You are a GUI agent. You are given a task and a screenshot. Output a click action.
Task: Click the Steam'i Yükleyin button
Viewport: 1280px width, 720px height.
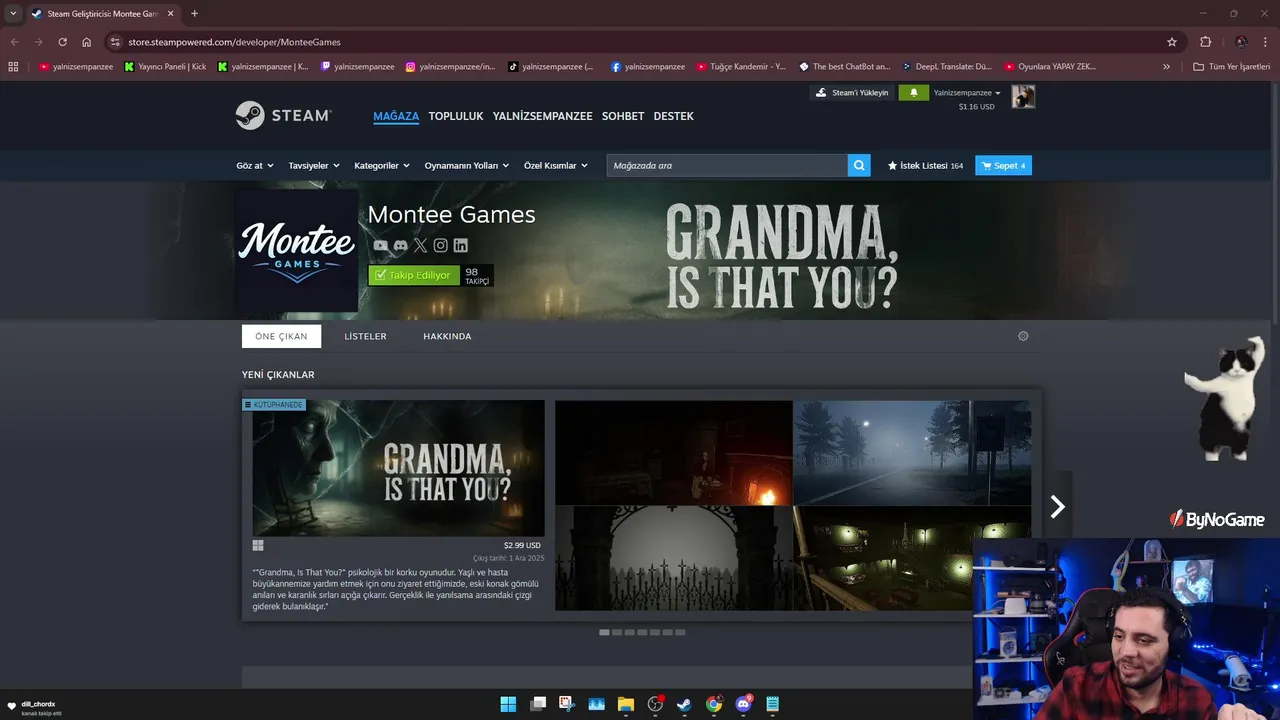852,92
